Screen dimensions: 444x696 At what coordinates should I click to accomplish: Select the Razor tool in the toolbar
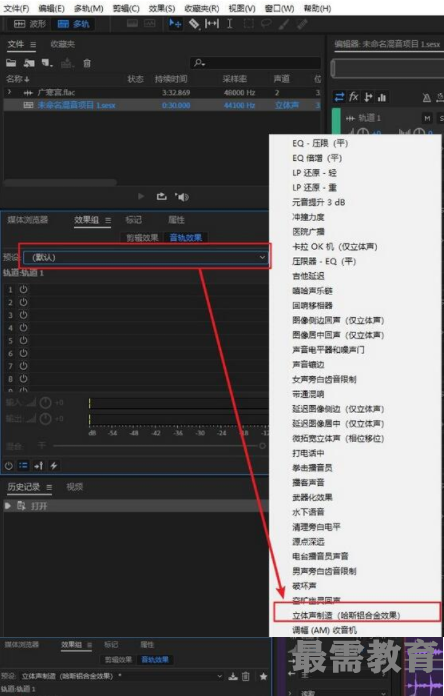click(x=194, y=24)
